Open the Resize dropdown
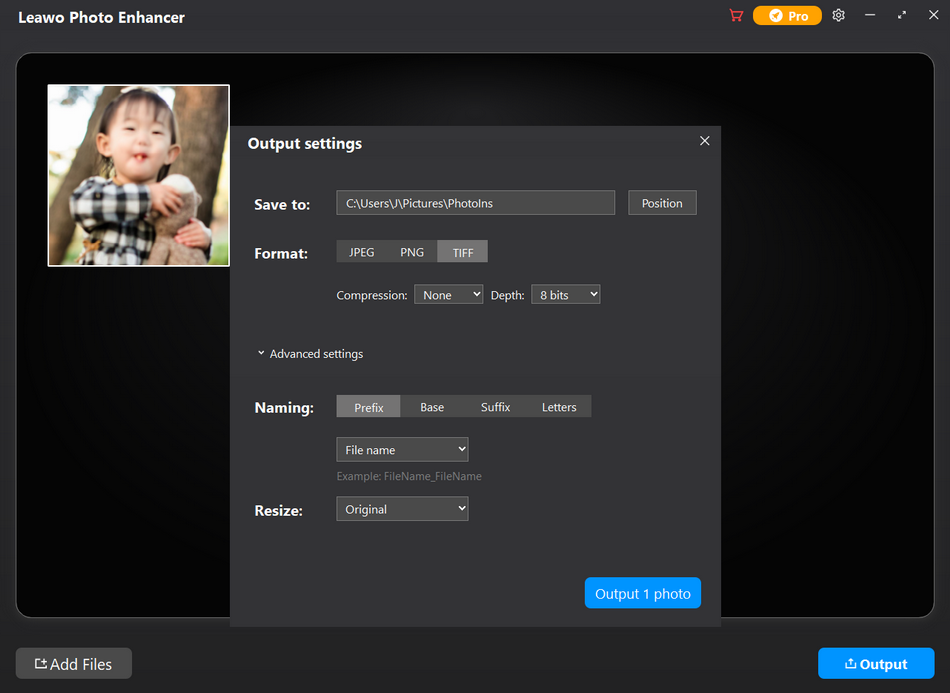Screen dimensions: 950x693 [x=402, y=509]
